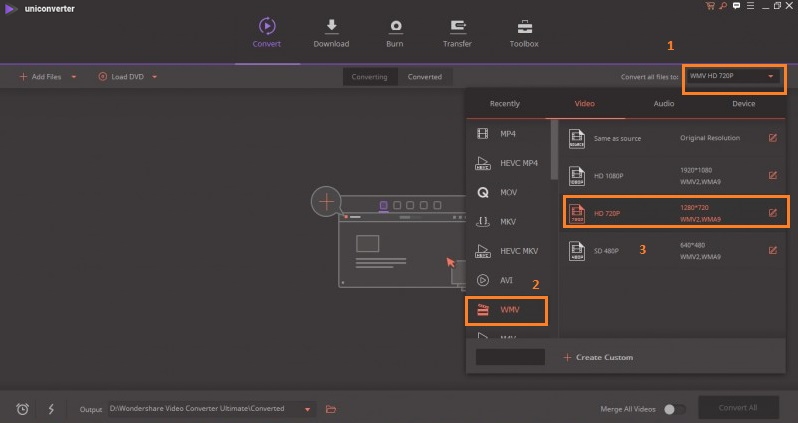Viewport: 798px width, 423px height.
Task: Edit the HD 1080P preset
Action: pos(773,175)
